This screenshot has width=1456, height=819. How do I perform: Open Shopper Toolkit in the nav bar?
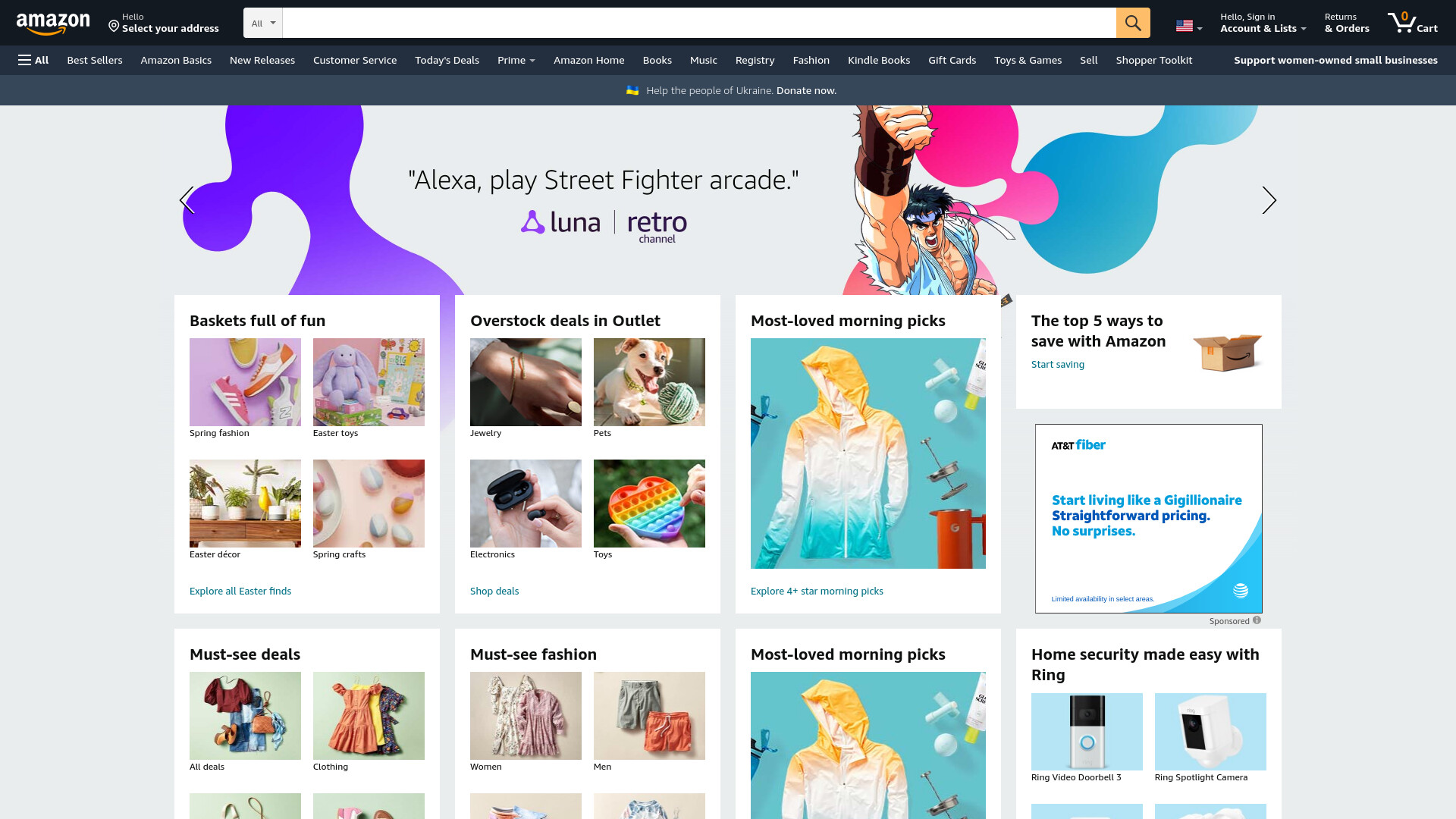pos(1154,60)
